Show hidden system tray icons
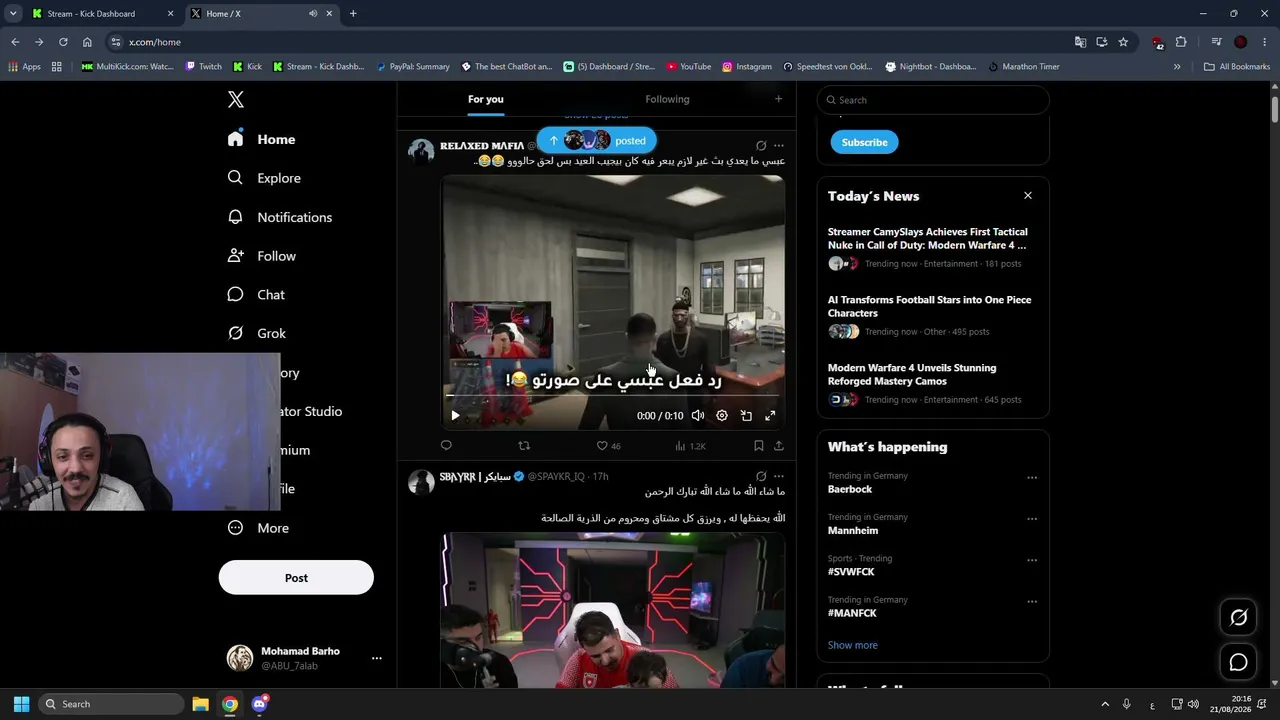 pyautogui.click(x=1105, y=704)
